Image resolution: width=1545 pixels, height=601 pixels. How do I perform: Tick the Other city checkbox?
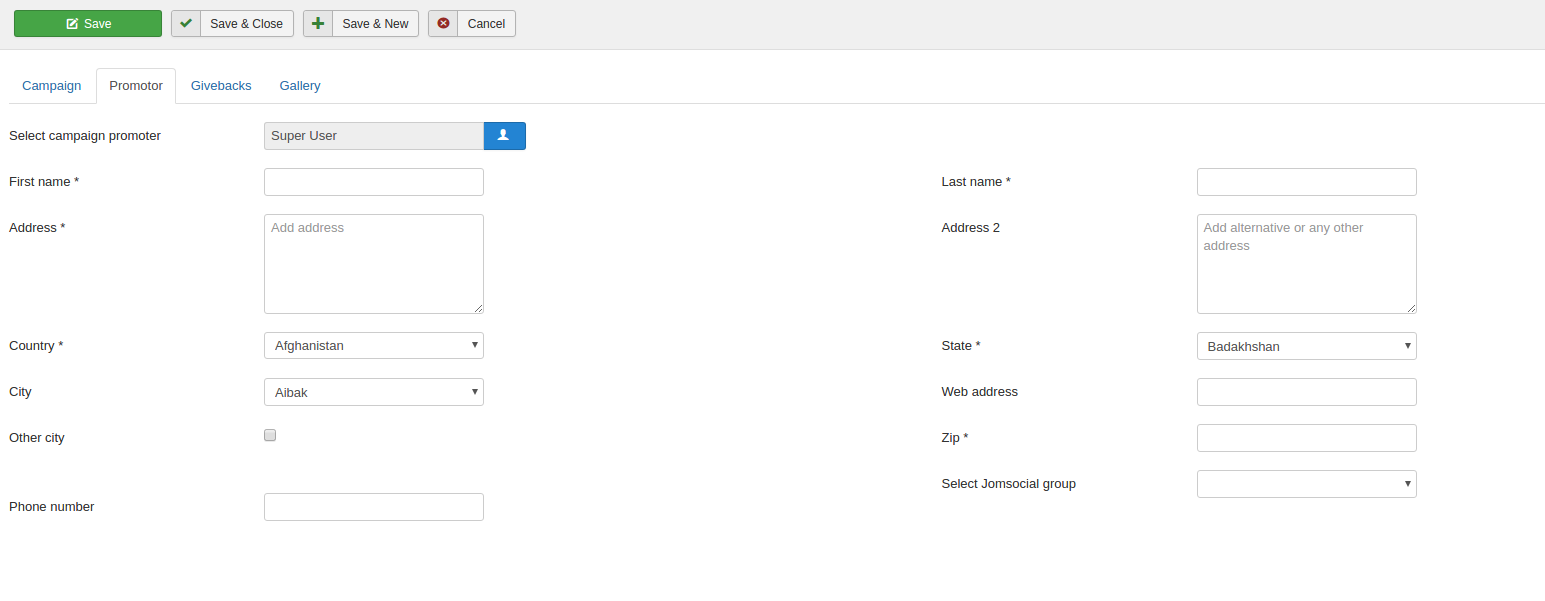[x=270, y=435]
